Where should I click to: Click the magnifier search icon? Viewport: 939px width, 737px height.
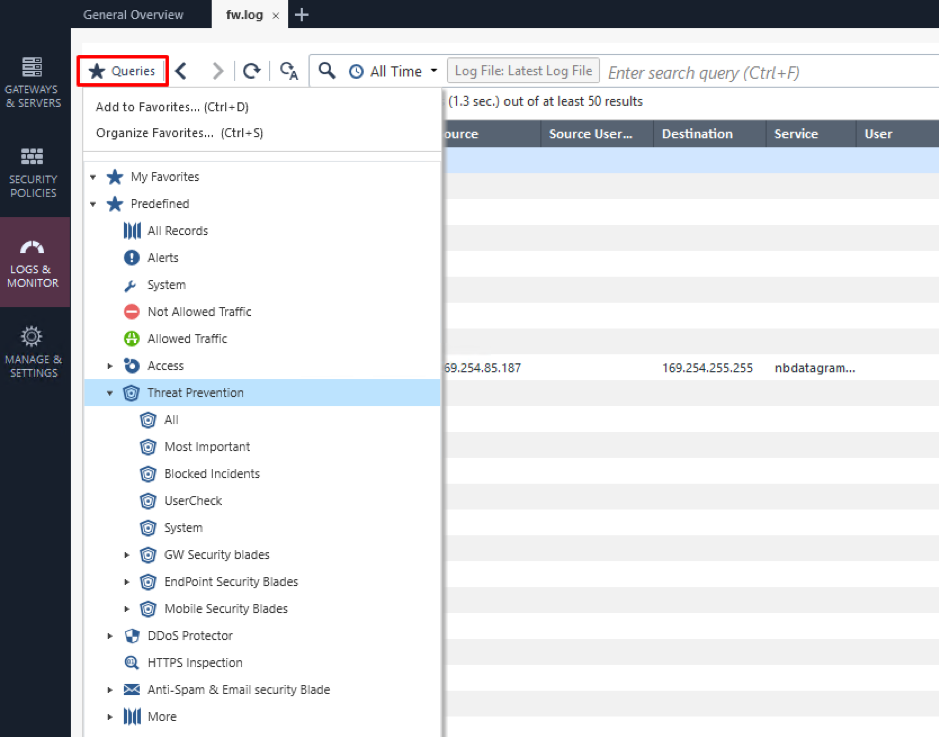click(x=327, y=71)
